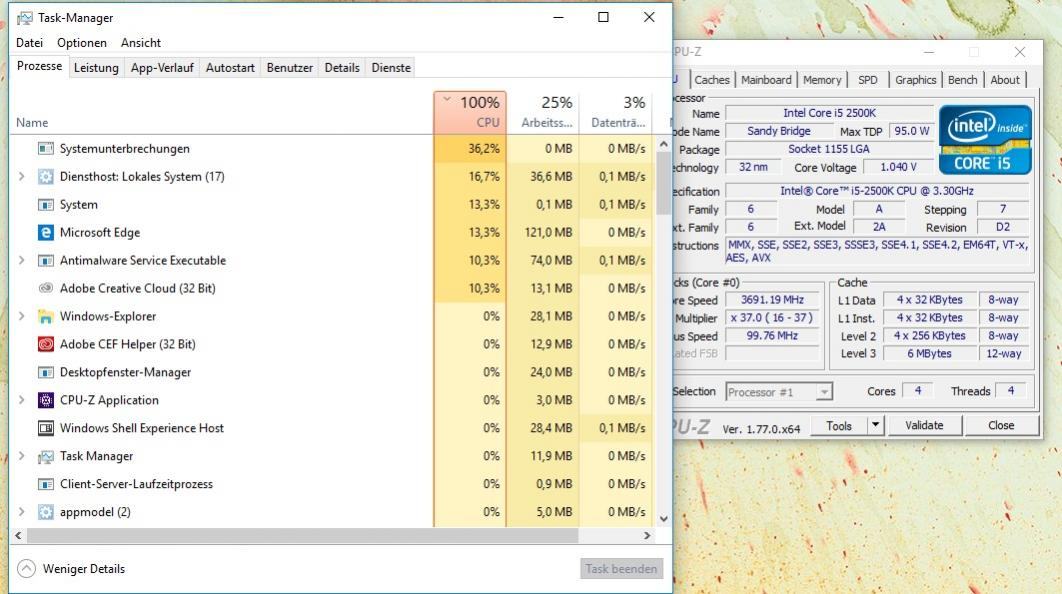Switch to the Leistung tab
This screenshot has height=594, width=1062.
96,68
